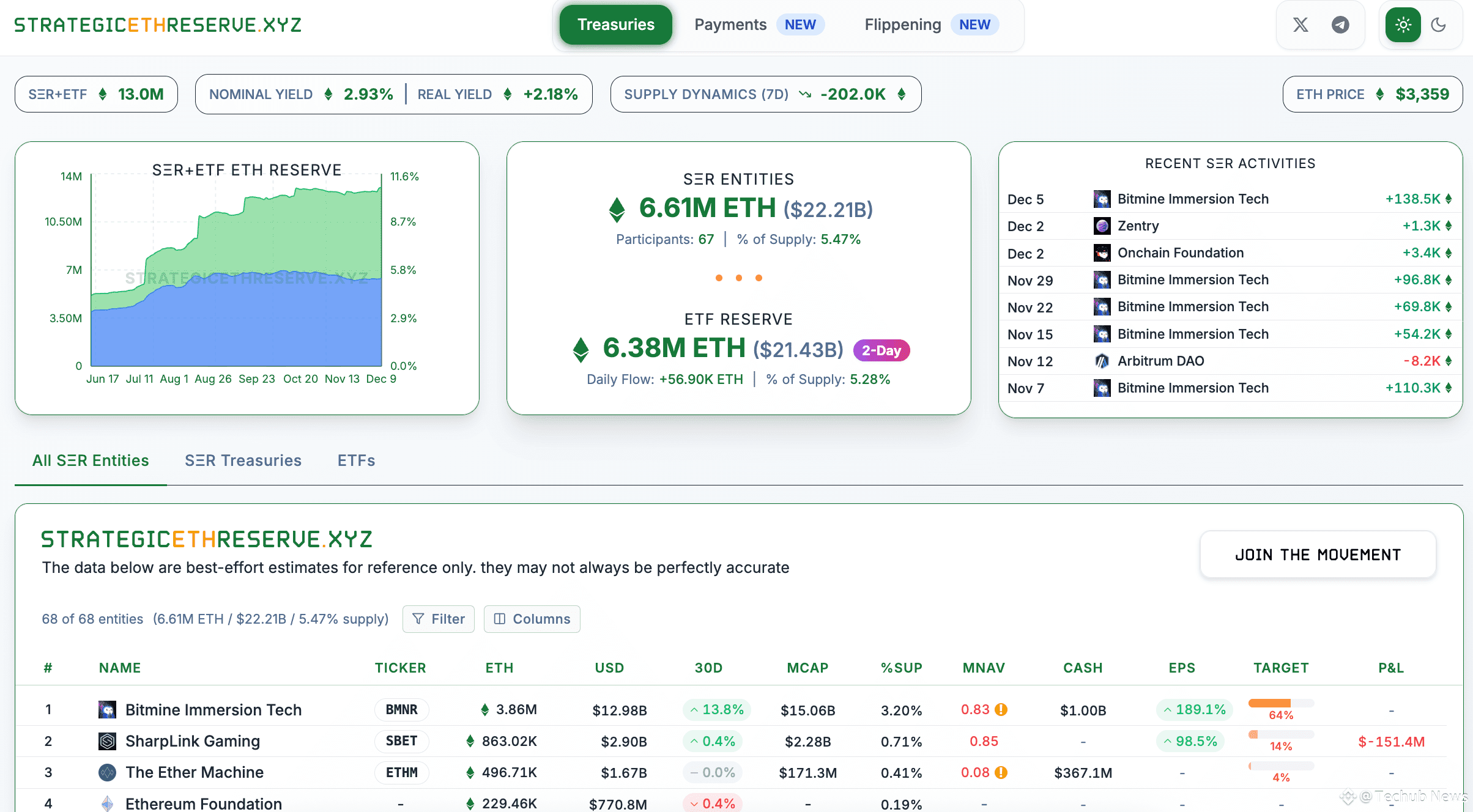Click Bitmine's 64% target progress bar
This screenshot has width=1473, height=812.
click(x=1280, y=703)
